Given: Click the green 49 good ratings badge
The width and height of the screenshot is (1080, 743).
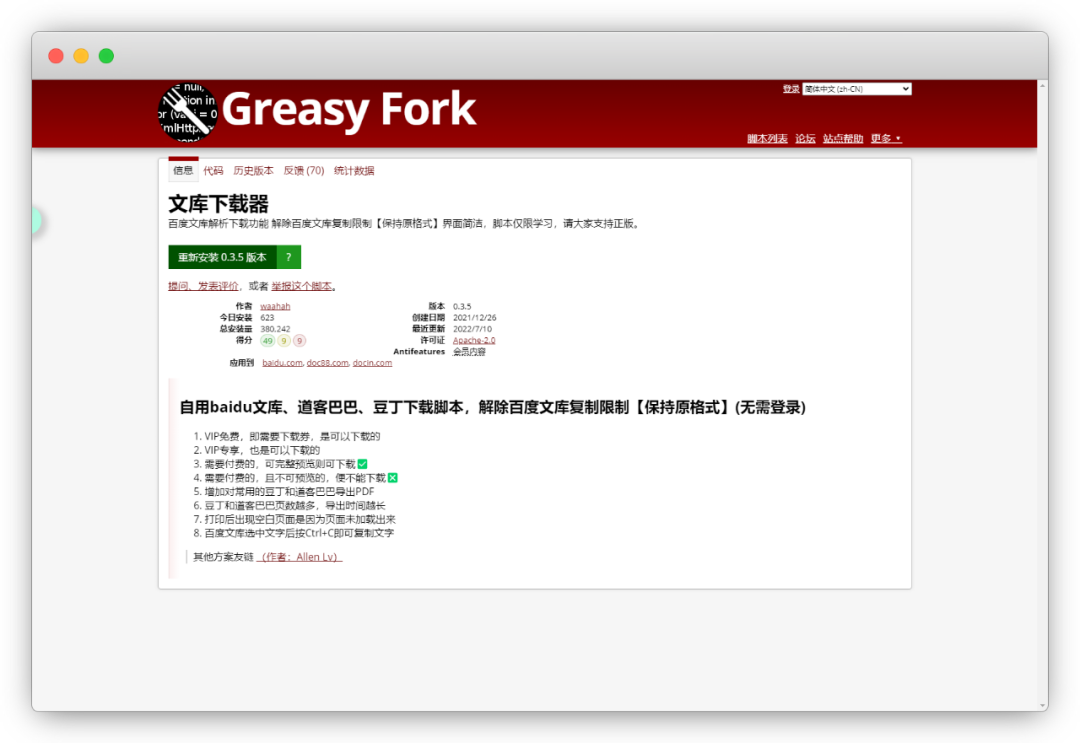Looking at the screenshot, I should pos(268,340).
